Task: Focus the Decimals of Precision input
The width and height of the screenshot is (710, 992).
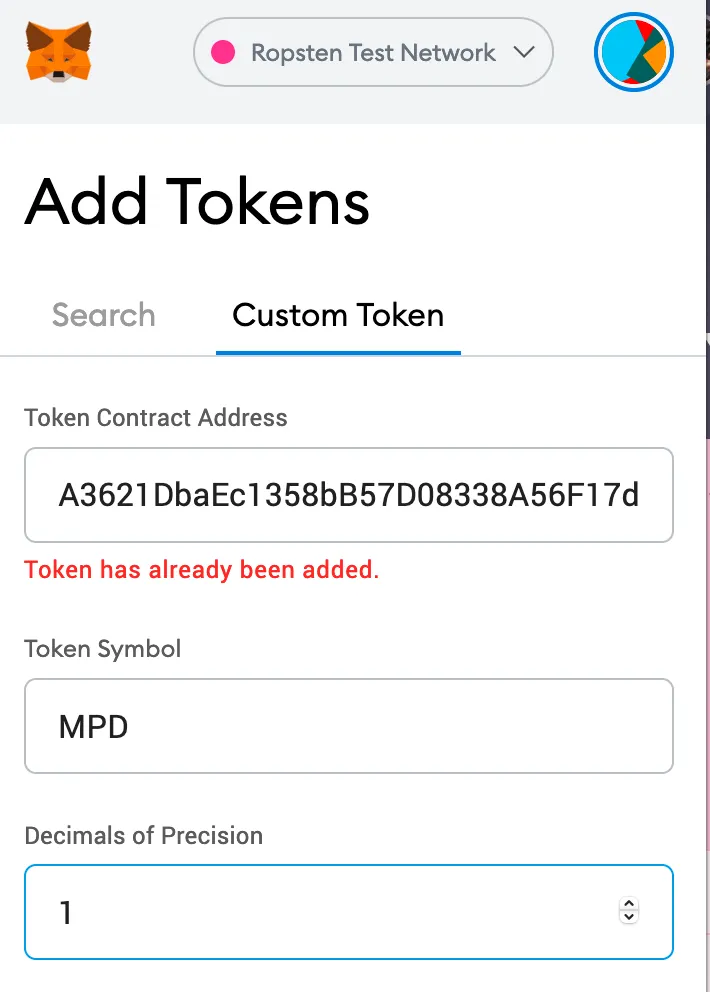Action: pos(320,912)
